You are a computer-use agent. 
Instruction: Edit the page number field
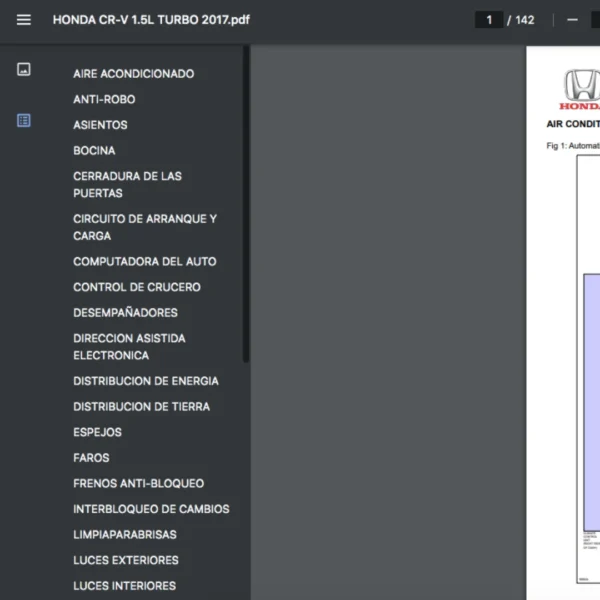tap(488, 20)
